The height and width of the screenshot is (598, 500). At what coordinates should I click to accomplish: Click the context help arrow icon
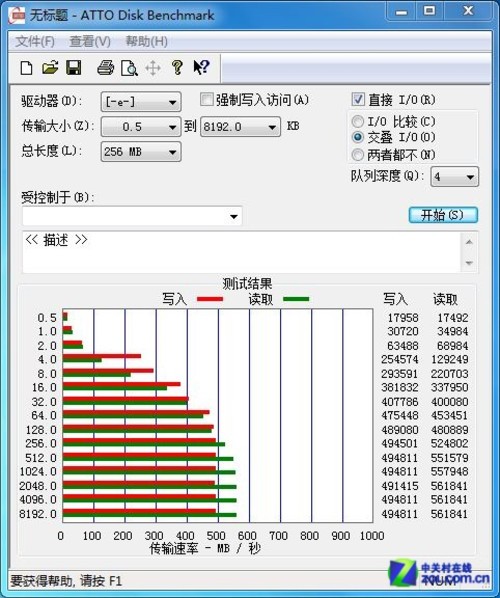pyautogui.click(x=201, y=67)
